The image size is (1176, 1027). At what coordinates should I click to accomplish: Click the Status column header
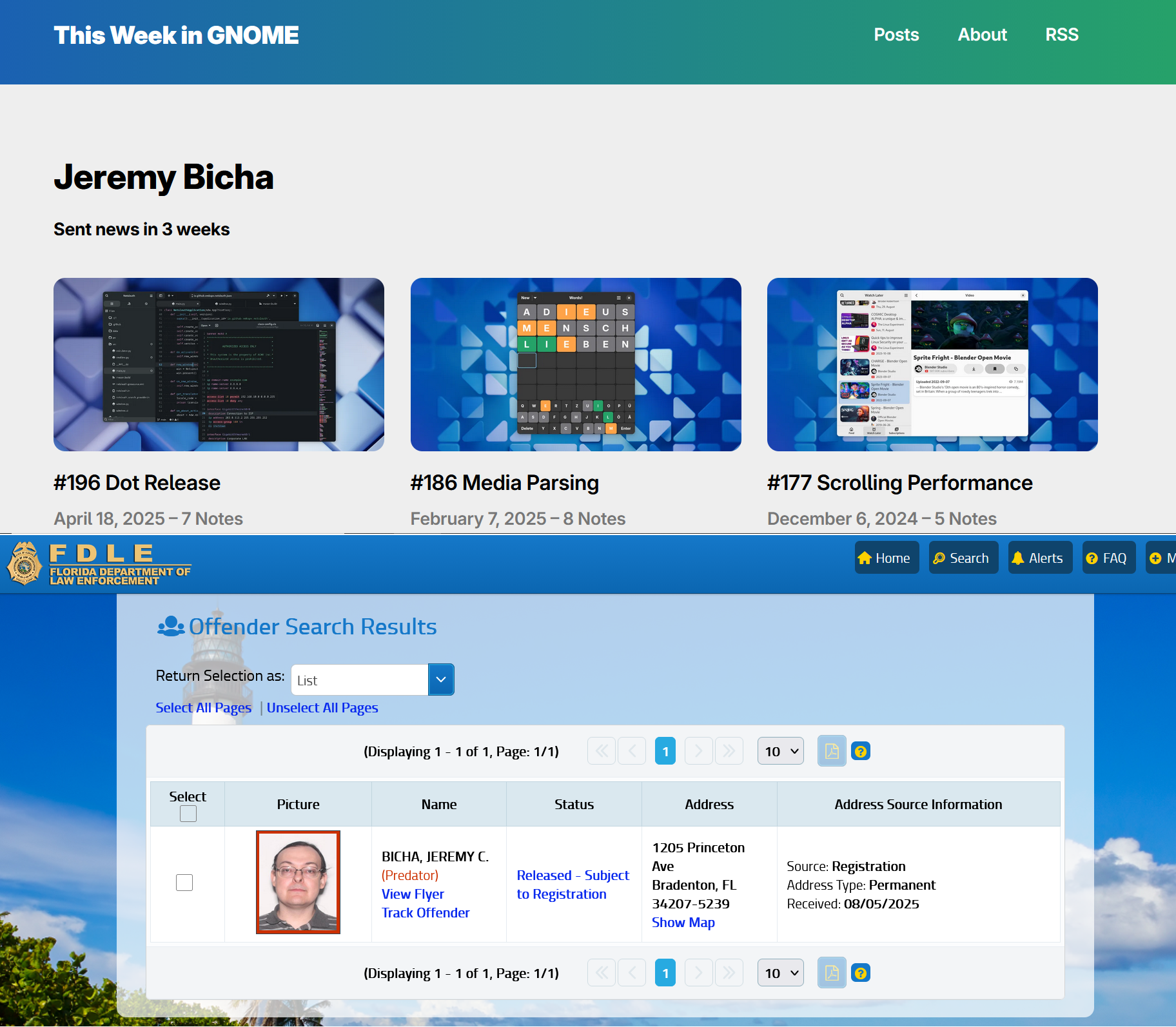point(574,805)
